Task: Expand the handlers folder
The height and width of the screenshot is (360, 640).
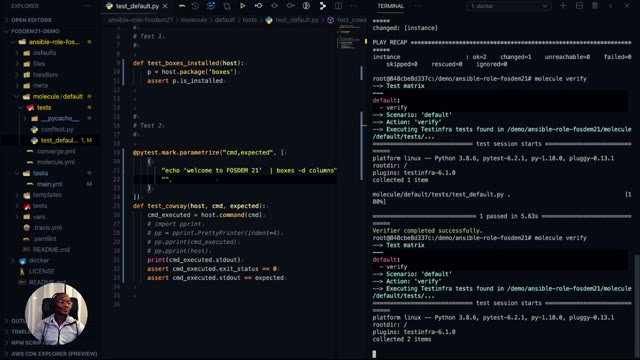Action: click(49, 75)
